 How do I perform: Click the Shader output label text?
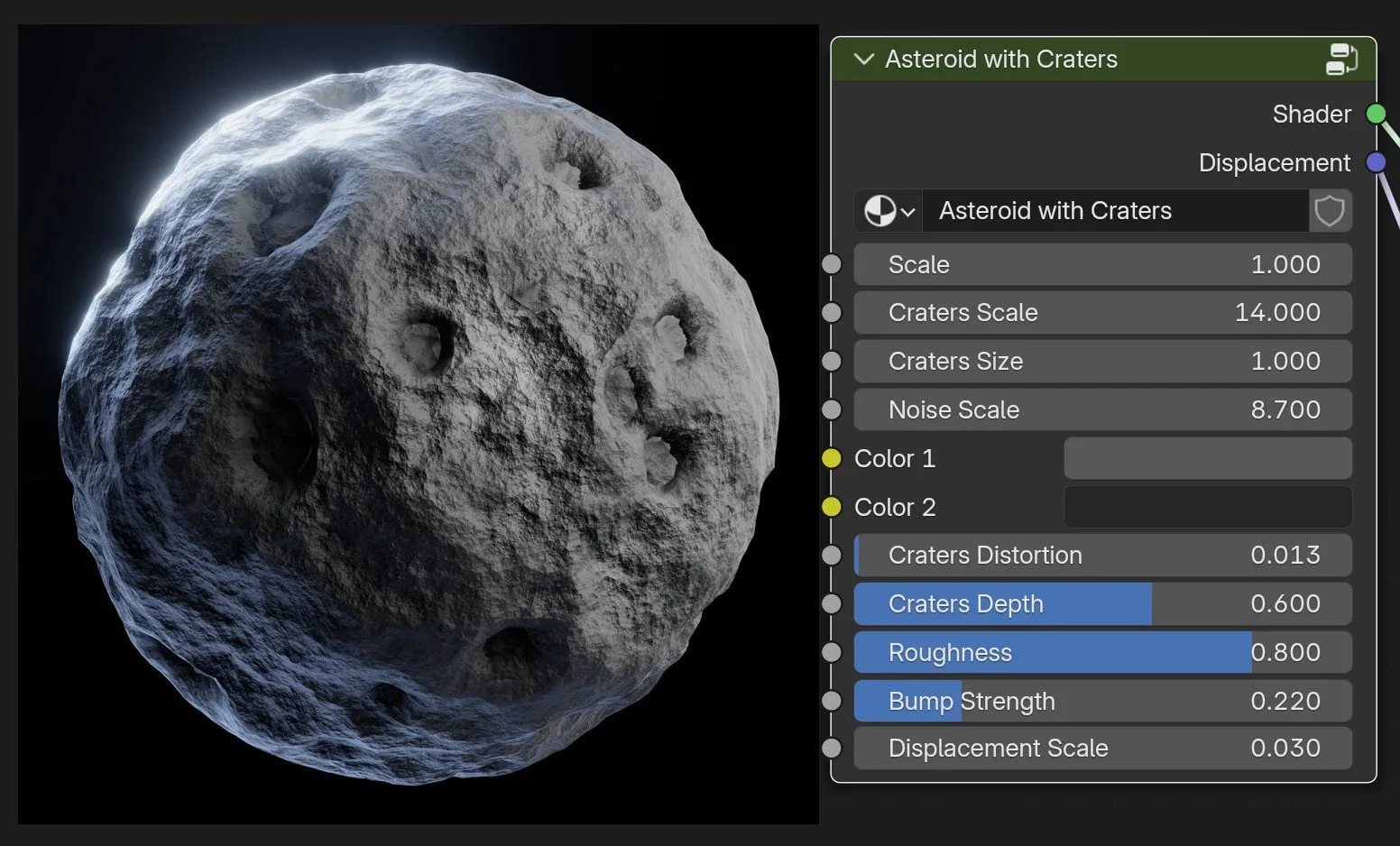(x=1311, y=114)
